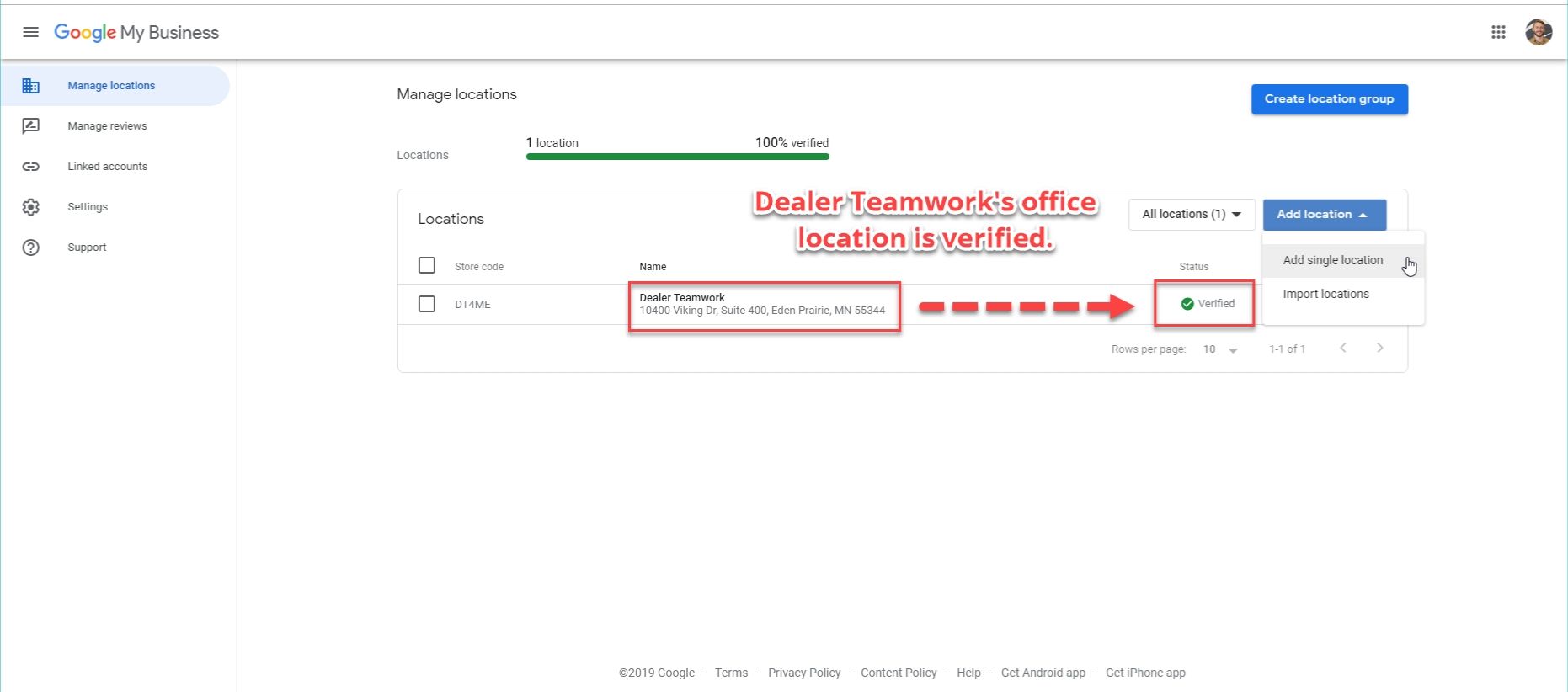Open the rows per page dropdown
Viewport: 1568px width, 692px height.
pos(1220,349)
